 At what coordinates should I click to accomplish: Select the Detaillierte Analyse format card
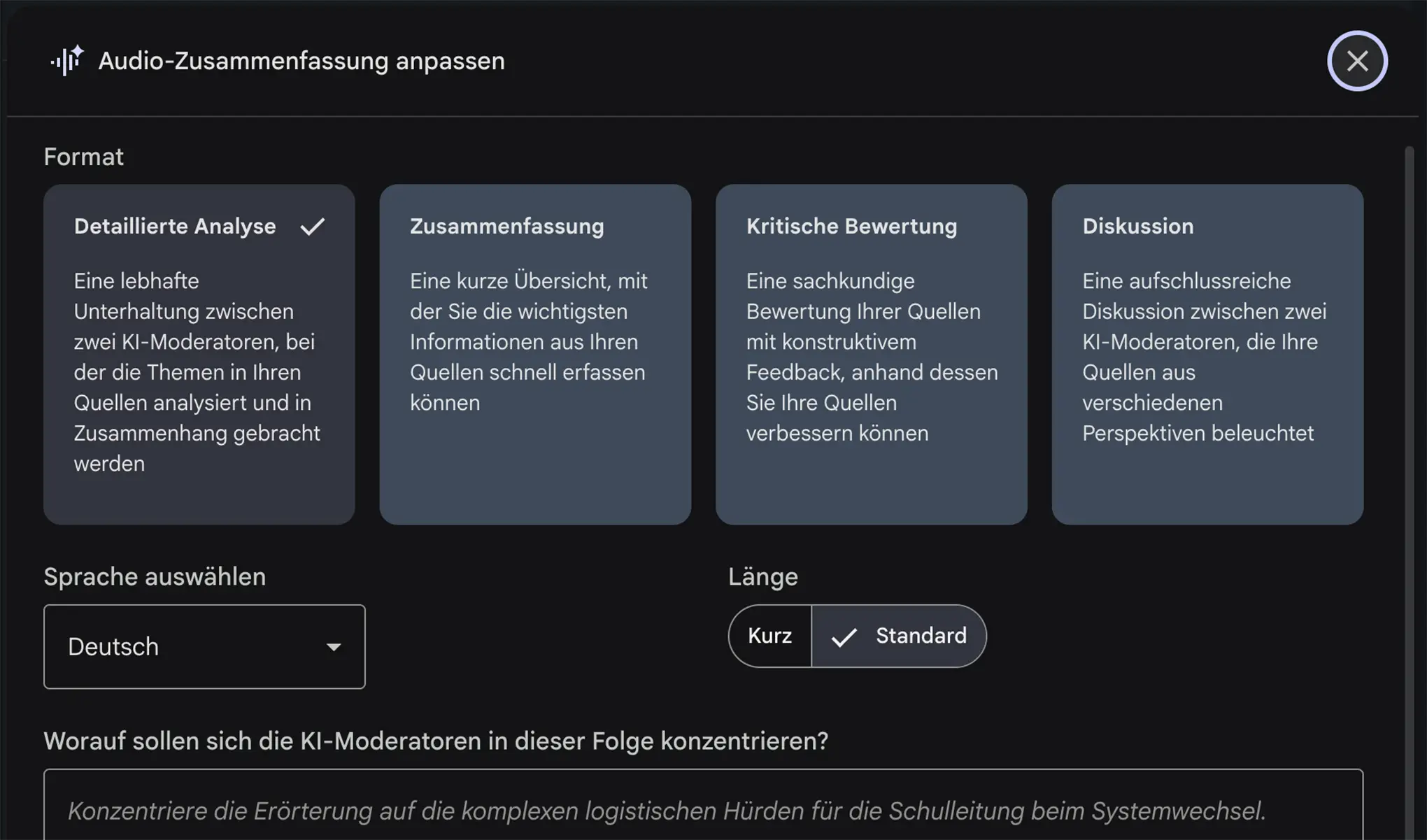pos(199,354)
